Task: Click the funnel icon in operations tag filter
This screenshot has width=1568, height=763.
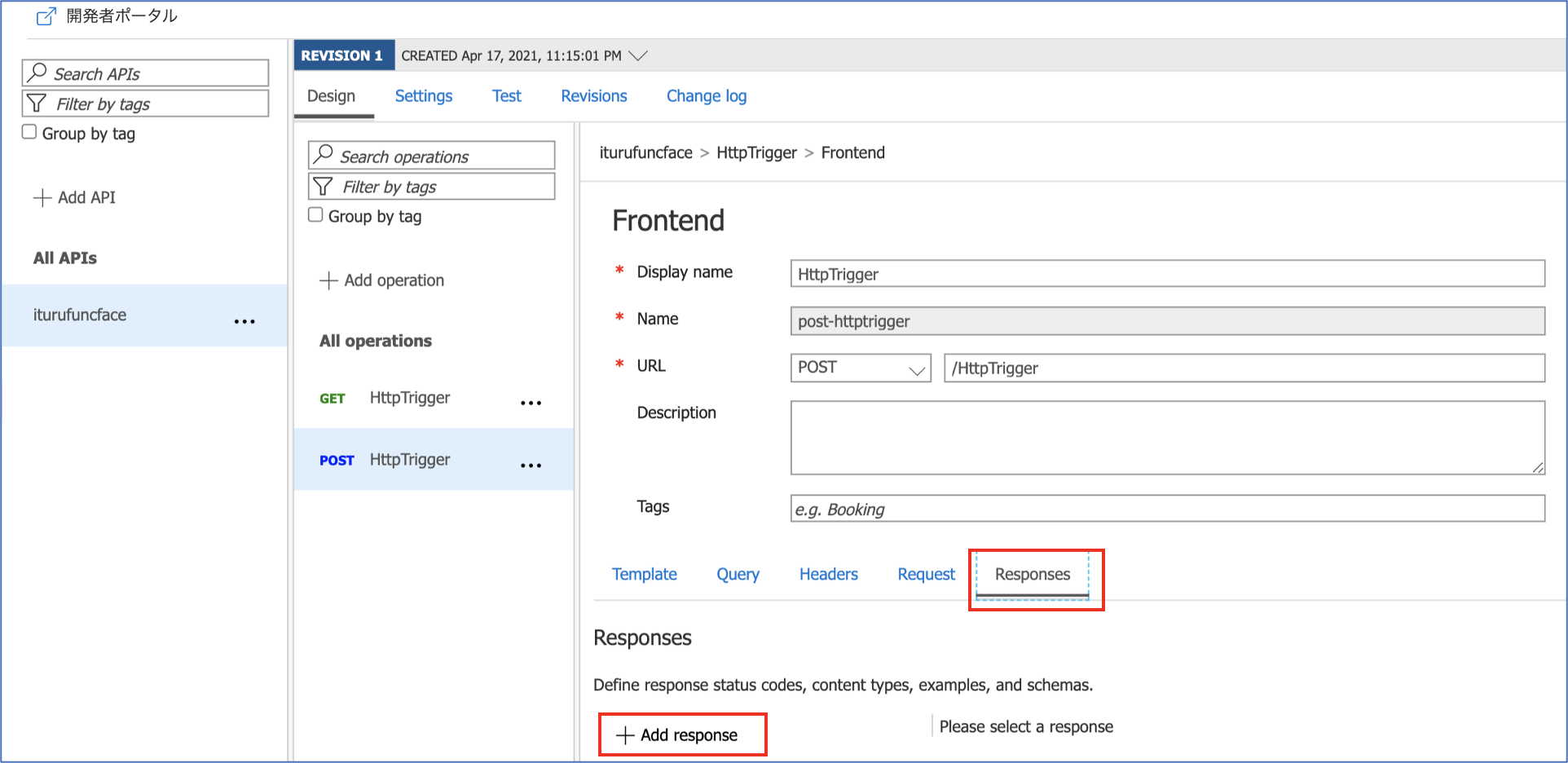Action: tap(323, 187)
